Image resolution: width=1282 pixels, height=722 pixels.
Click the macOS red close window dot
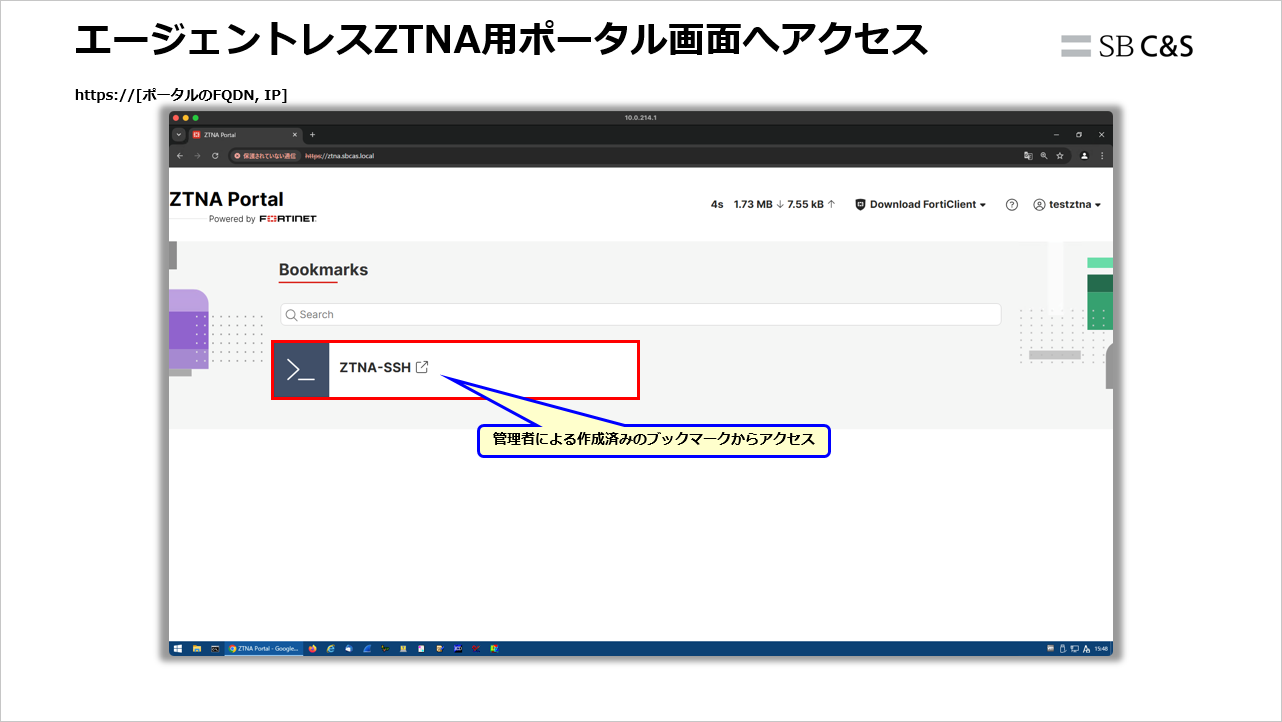tap(176, 118)
